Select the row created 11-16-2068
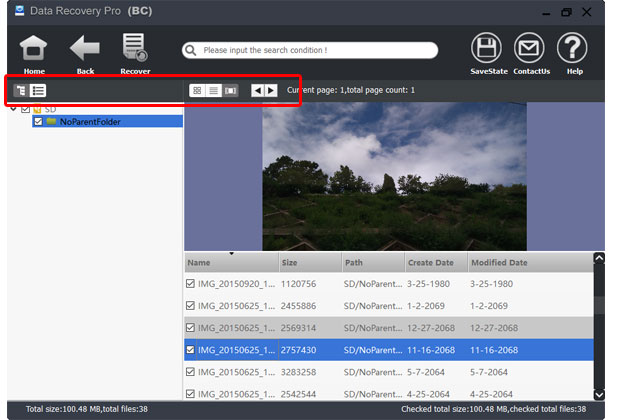The image size is (620, 420). (x=389, y=350)
